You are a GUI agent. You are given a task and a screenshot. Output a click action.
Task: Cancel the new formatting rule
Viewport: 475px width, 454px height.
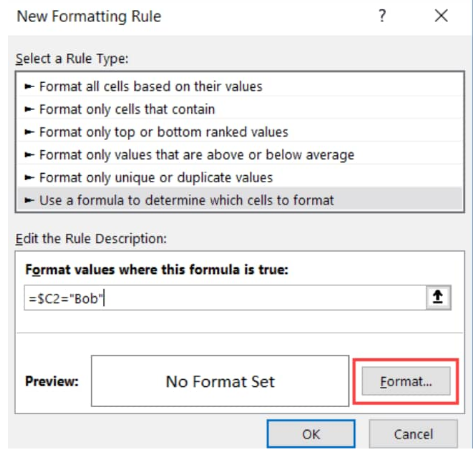[413, 434]
